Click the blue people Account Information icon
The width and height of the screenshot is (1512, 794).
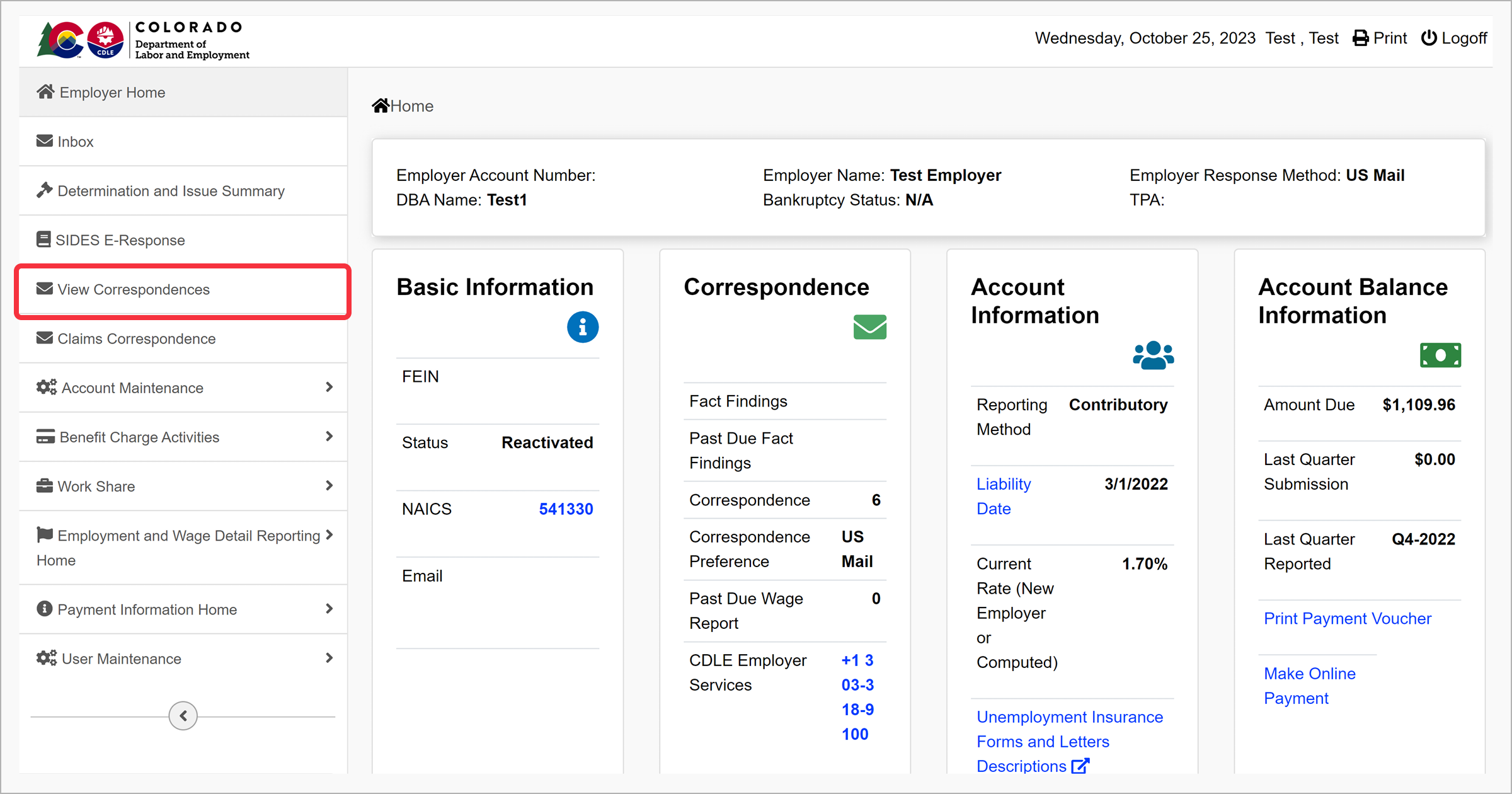click(1153, 355)
